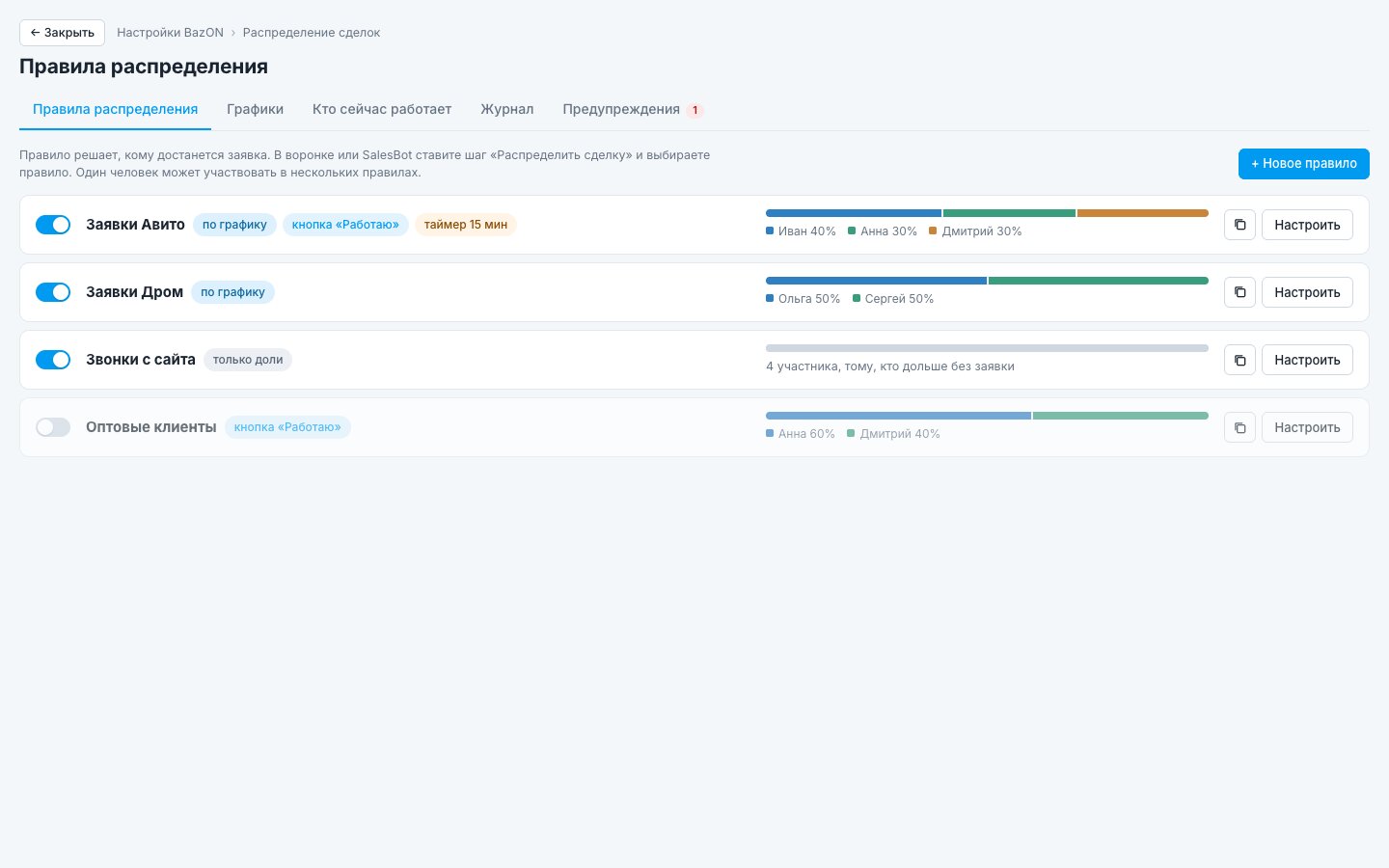Click the Анна 60% legend entry
Image resolution: width=1389 pixels, height=868 pixels.
[801, 434]
